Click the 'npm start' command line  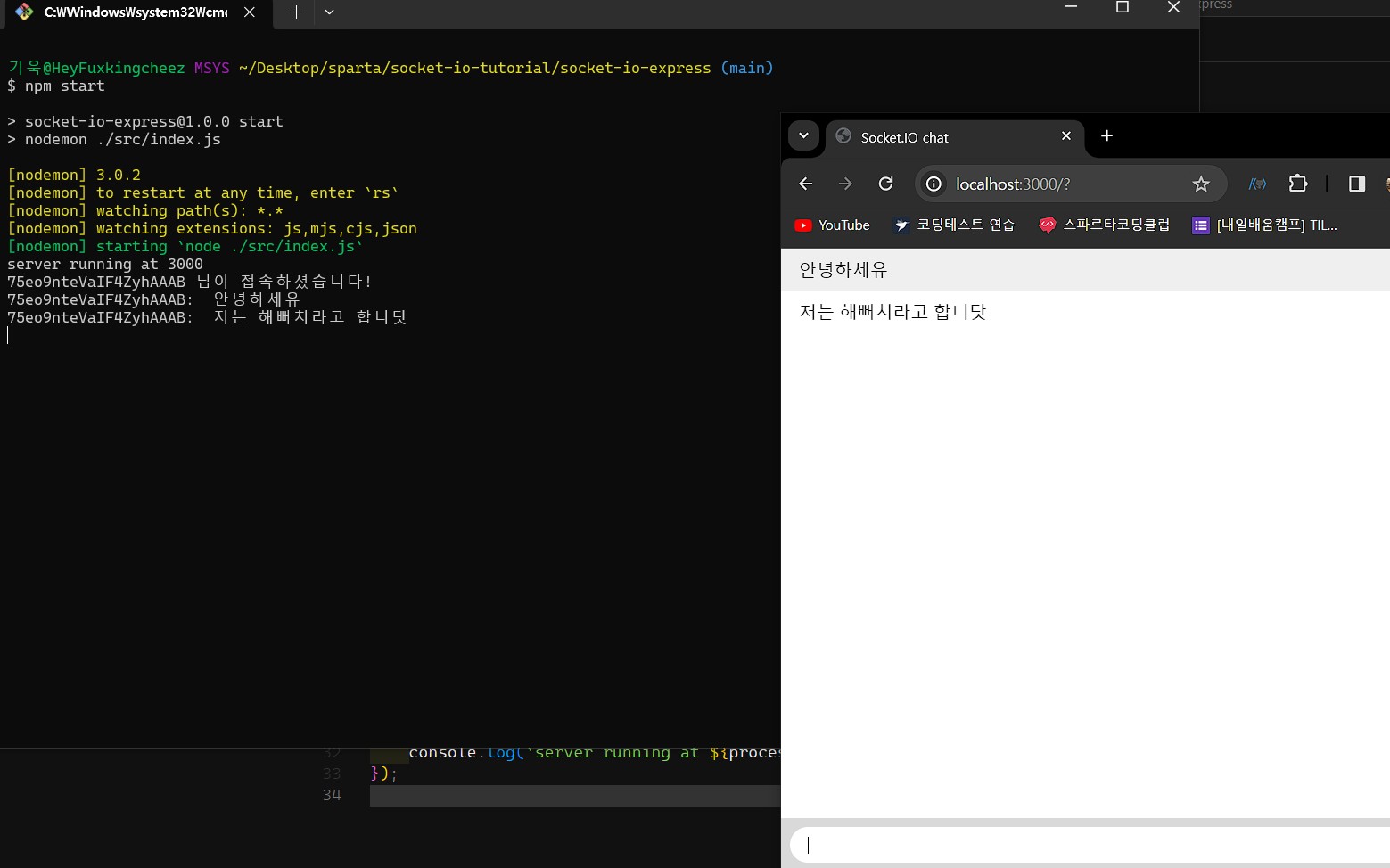[x=56, y=86]
